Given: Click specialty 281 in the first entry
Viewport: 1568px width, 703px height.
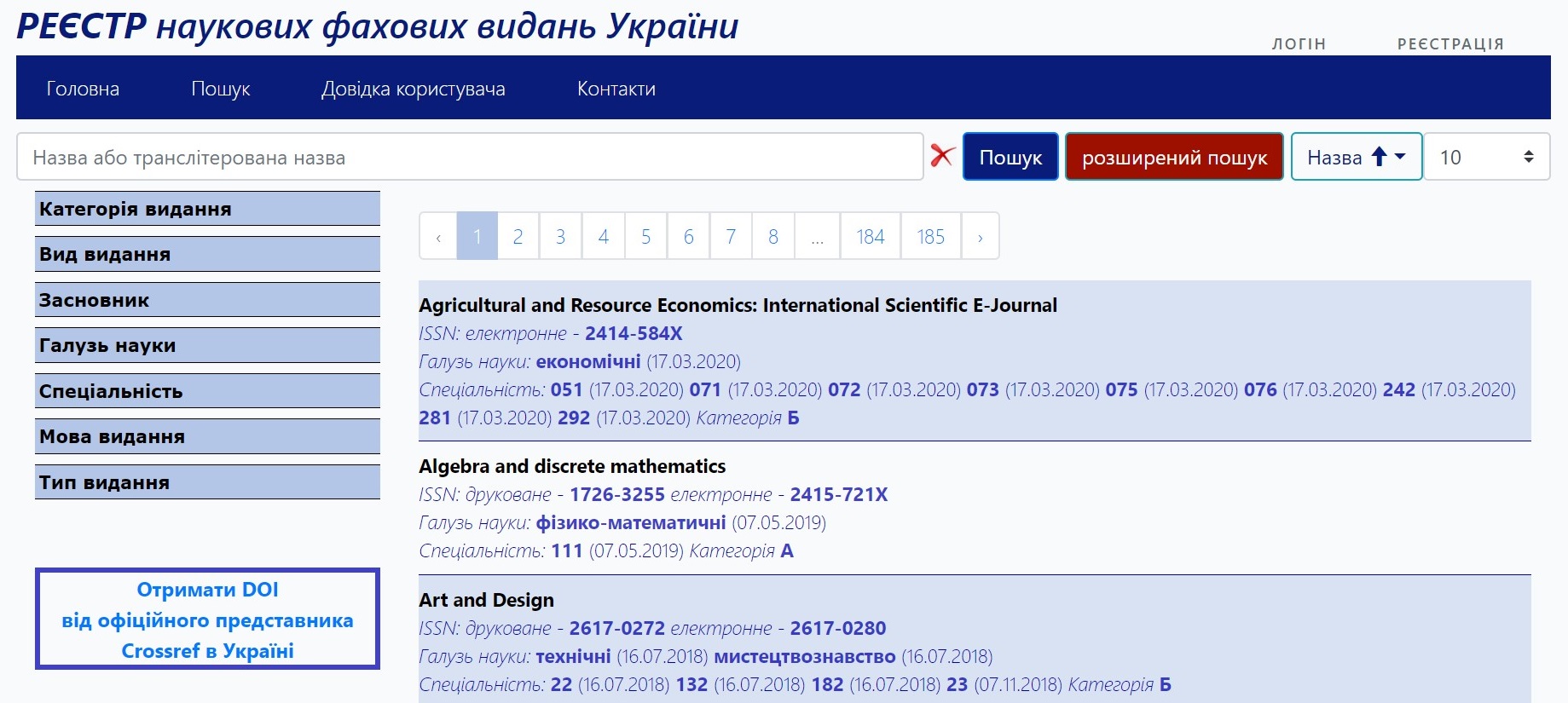Looking at the screenshot, I should click(435, 418).
